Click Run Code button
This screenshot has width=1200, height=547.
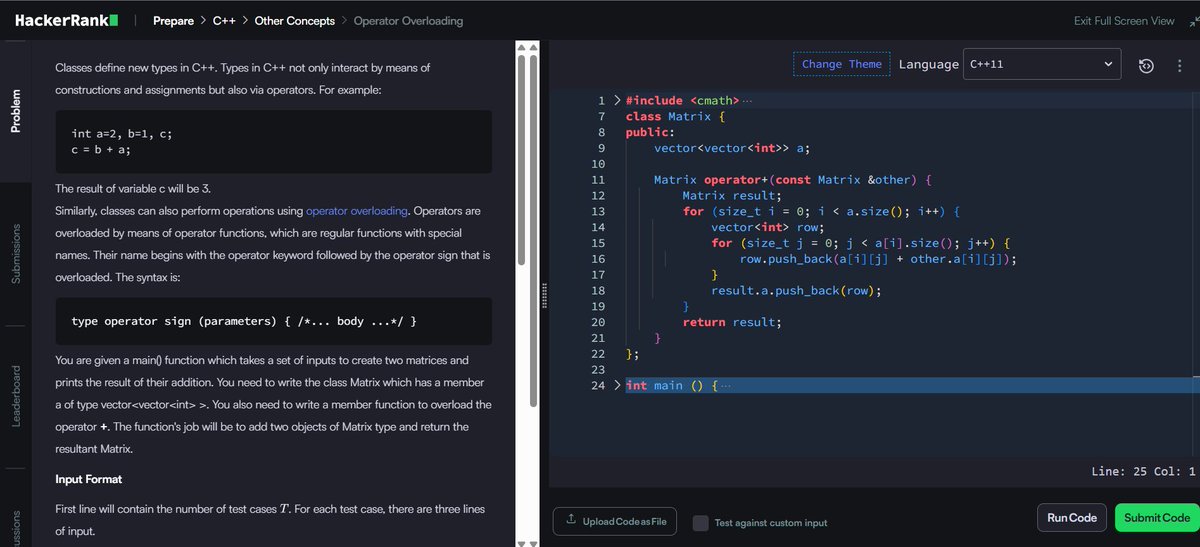pyautogui.click(x=1072, y=518)
